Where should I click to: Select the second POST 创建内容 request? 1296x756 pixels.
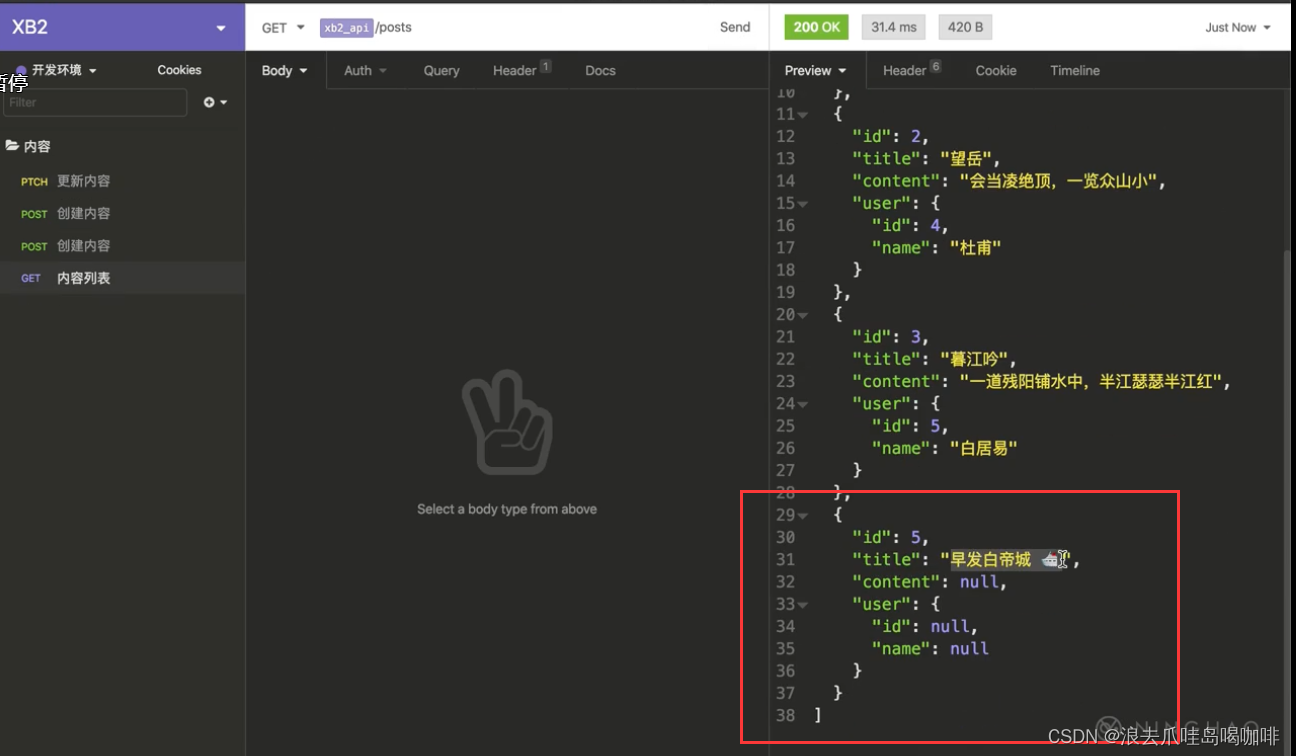(x=122, y=245)
